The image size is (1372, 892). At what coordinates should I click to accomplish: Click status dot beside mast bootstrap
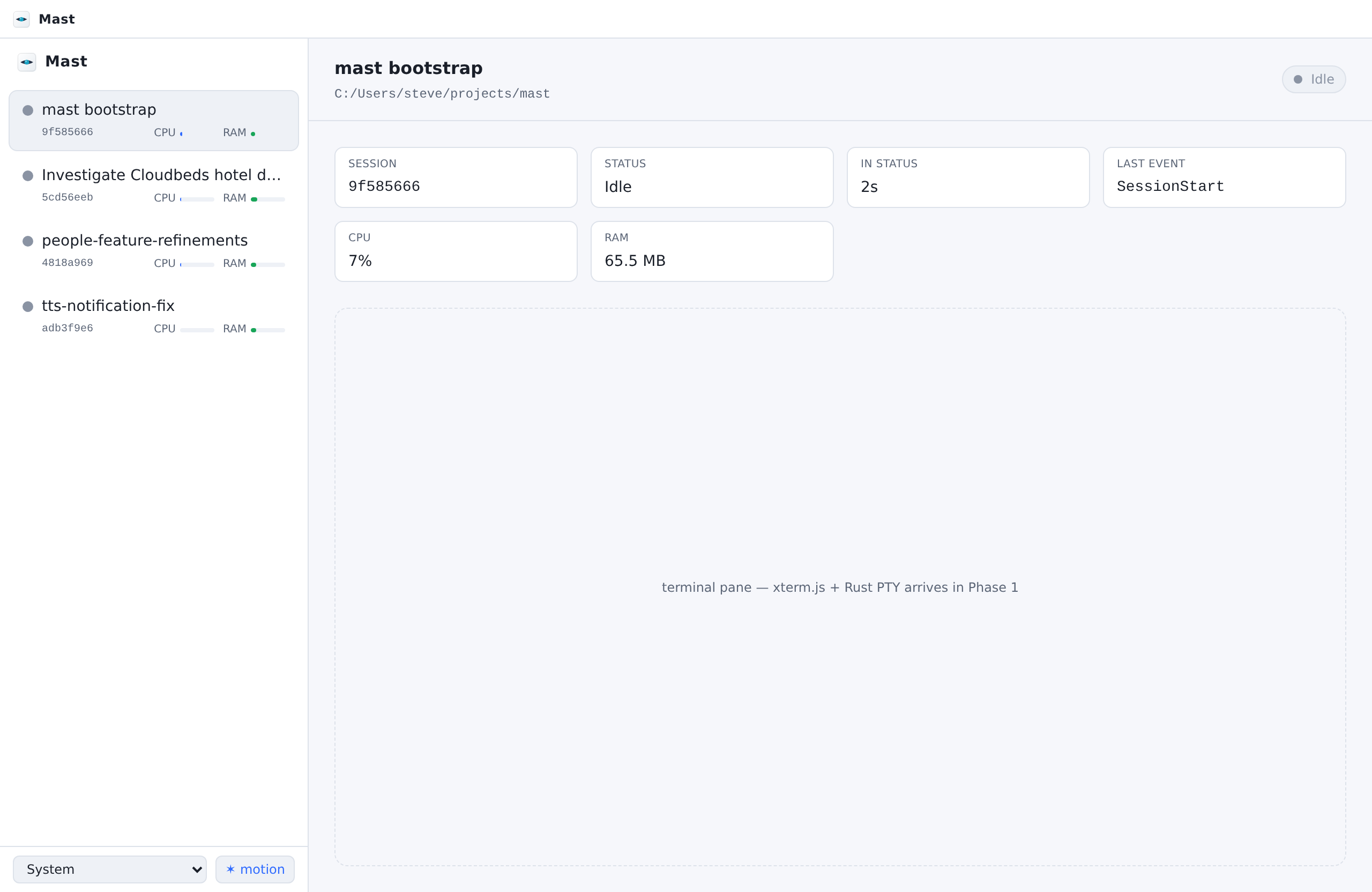tap(28, 110)
